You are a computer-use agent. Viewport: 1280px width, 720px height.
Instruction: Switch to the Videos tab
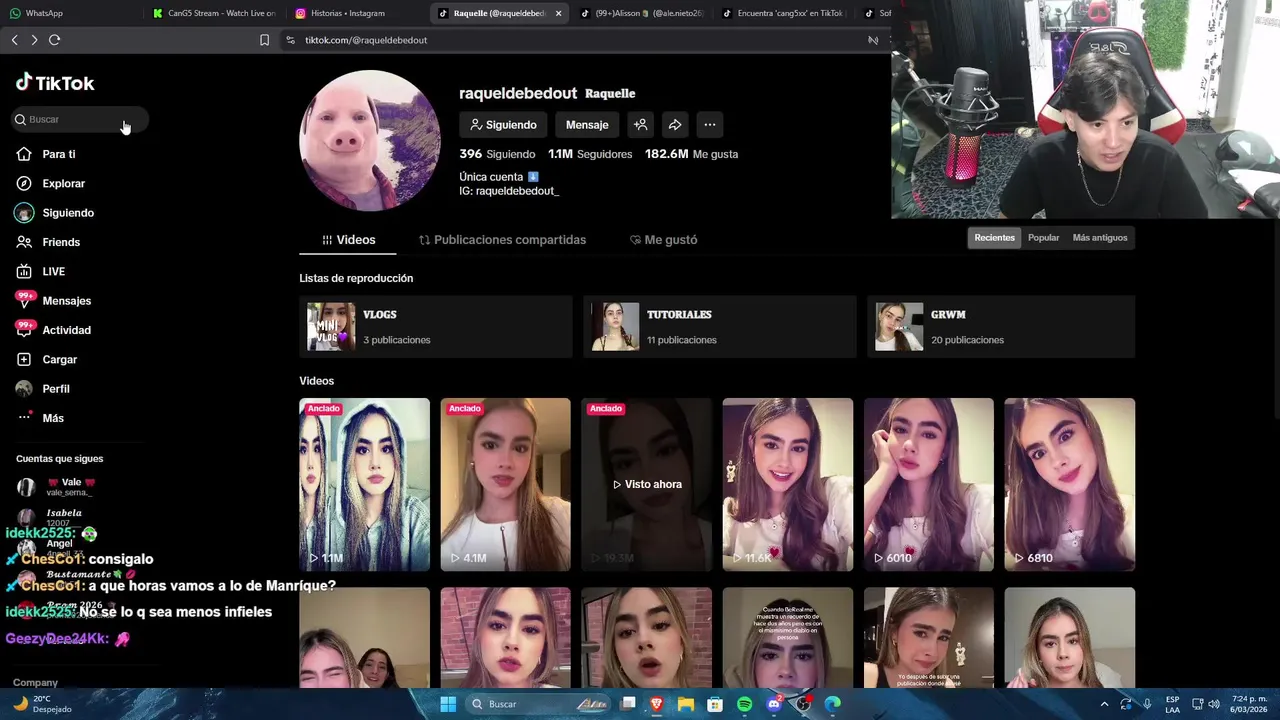[348, 240]
